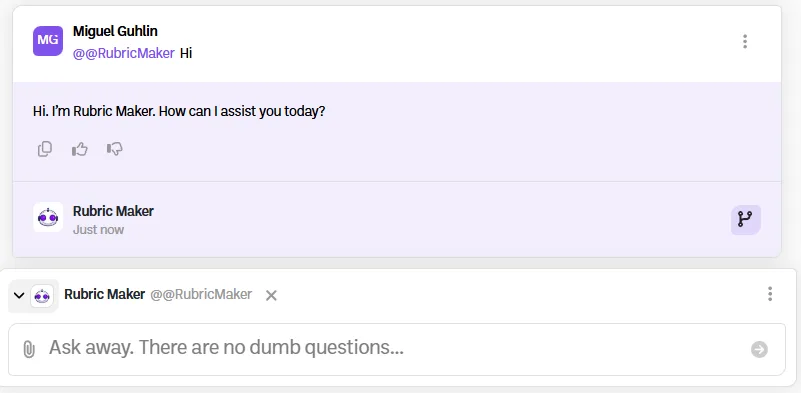
Task: Click the purple @@RubricMaker mention link
Action: [x=124, y=53]
